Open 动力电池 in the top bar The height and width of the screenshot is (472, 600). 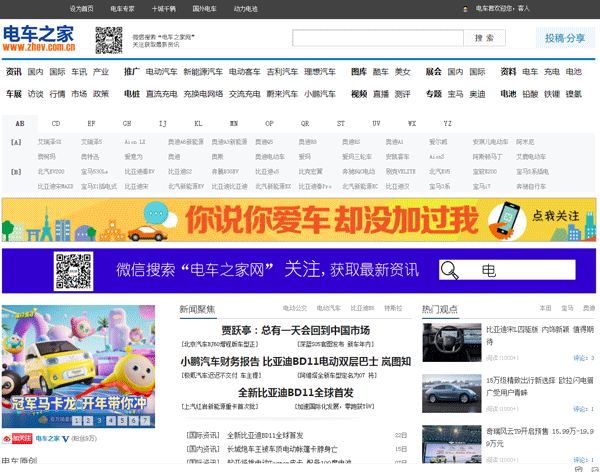tap(246, 9)
